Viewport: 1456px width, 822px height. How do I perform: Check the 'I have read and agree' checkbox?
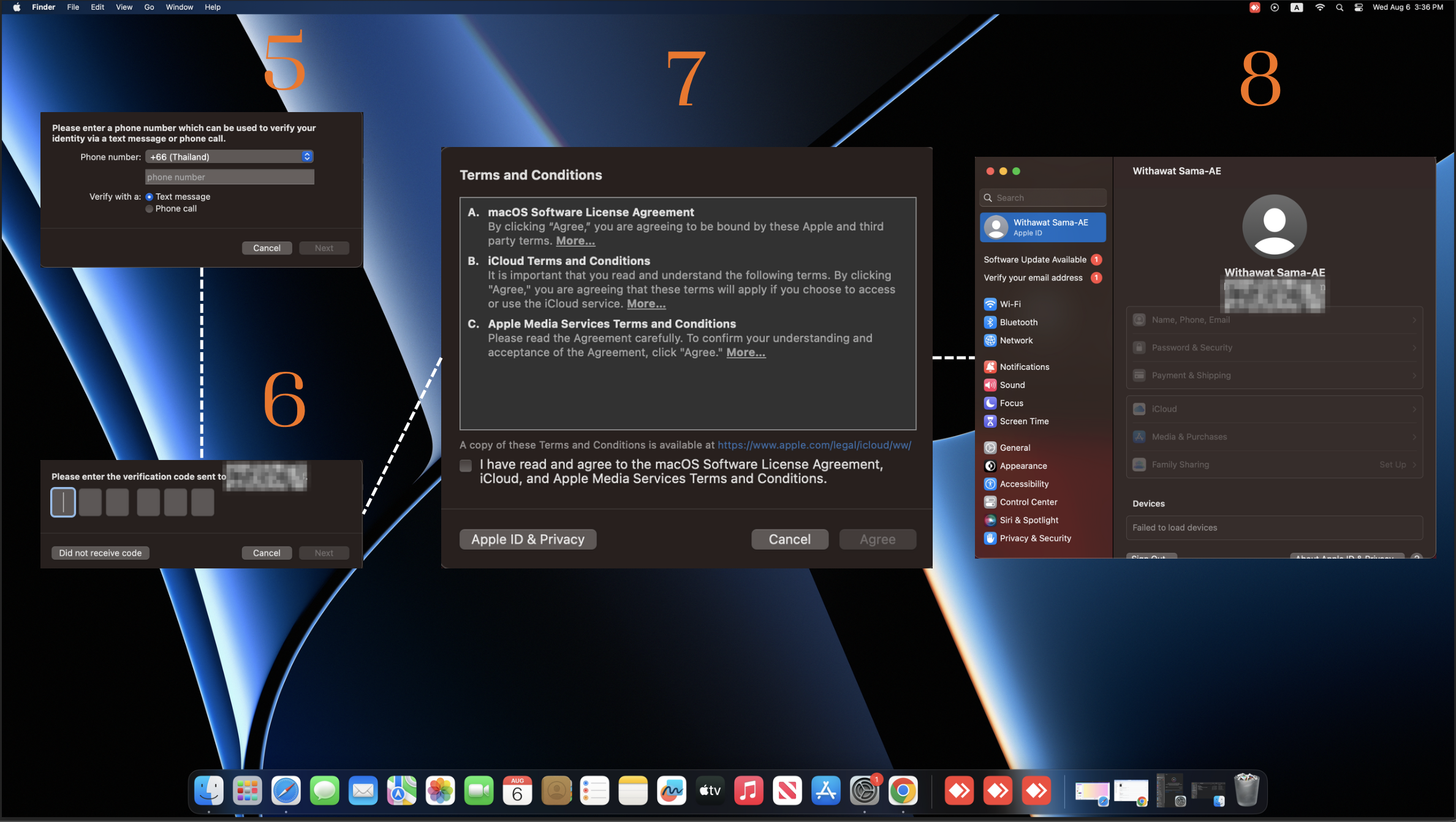[466, 466]
